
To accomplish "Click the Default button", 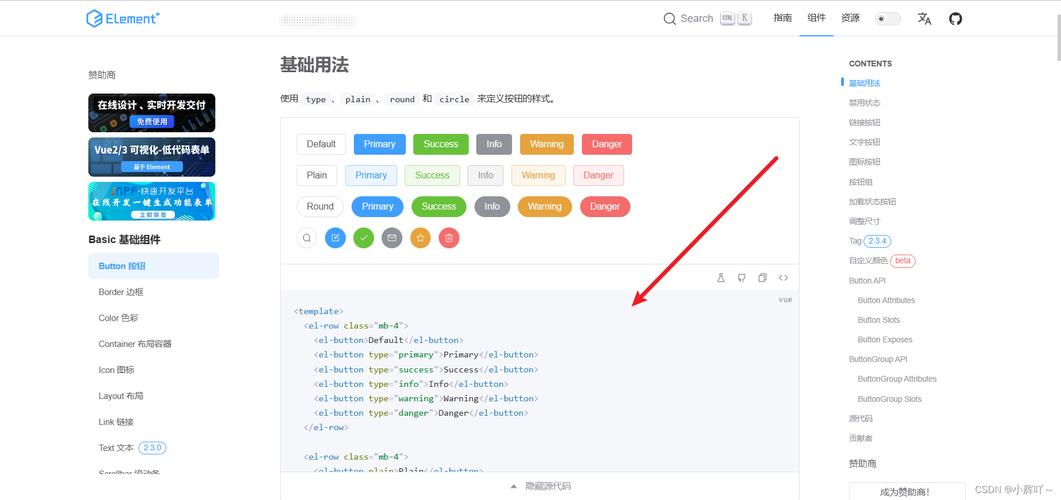I will tap(321, 144).
